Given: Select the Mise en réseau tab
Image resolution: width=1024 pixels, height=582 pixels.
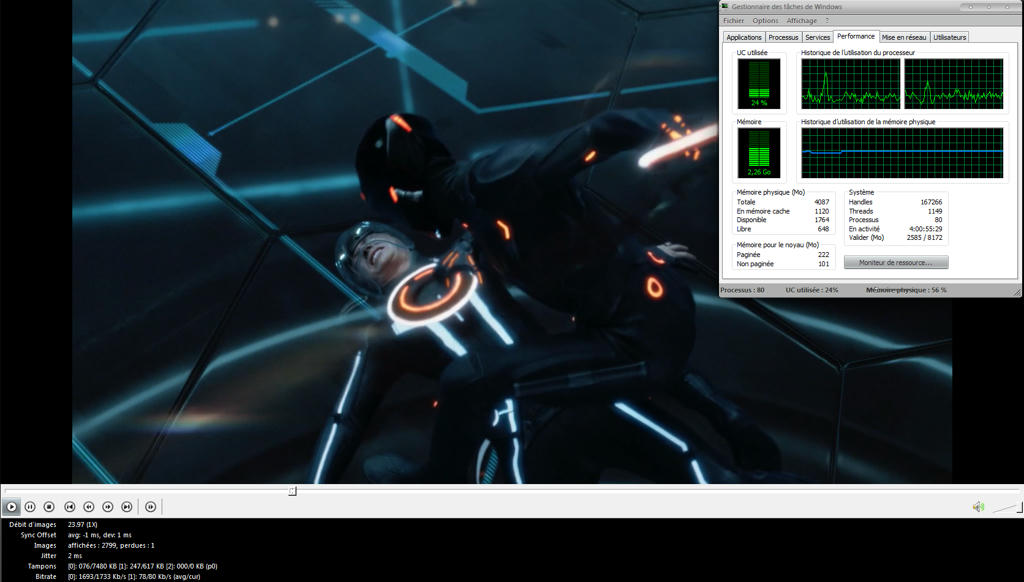Looking at the screenshot, I should point(904,37).
